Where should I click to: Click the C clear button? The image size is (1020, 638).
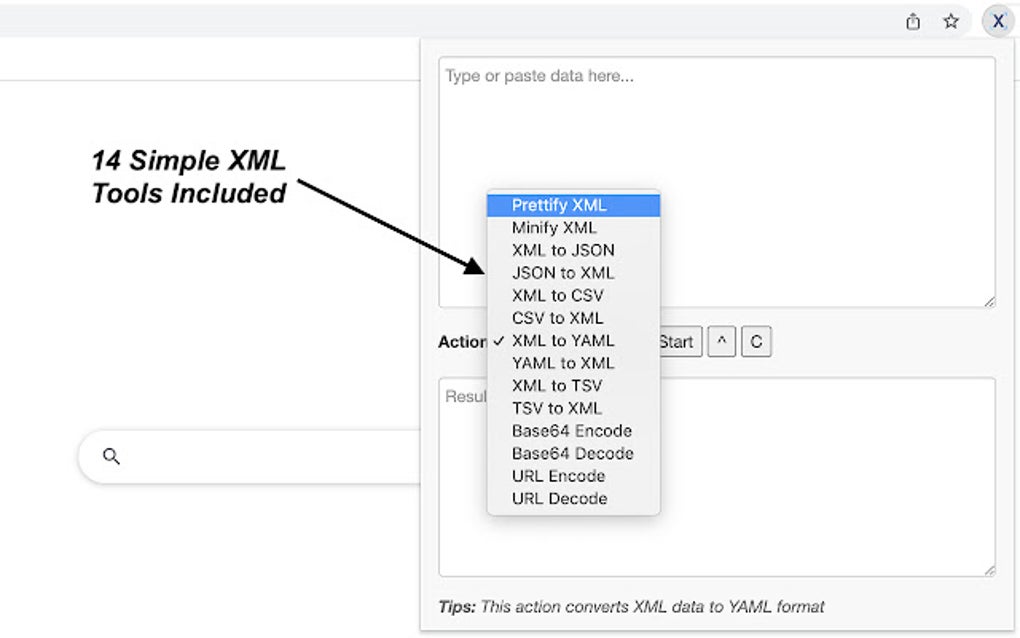point(756,341)
